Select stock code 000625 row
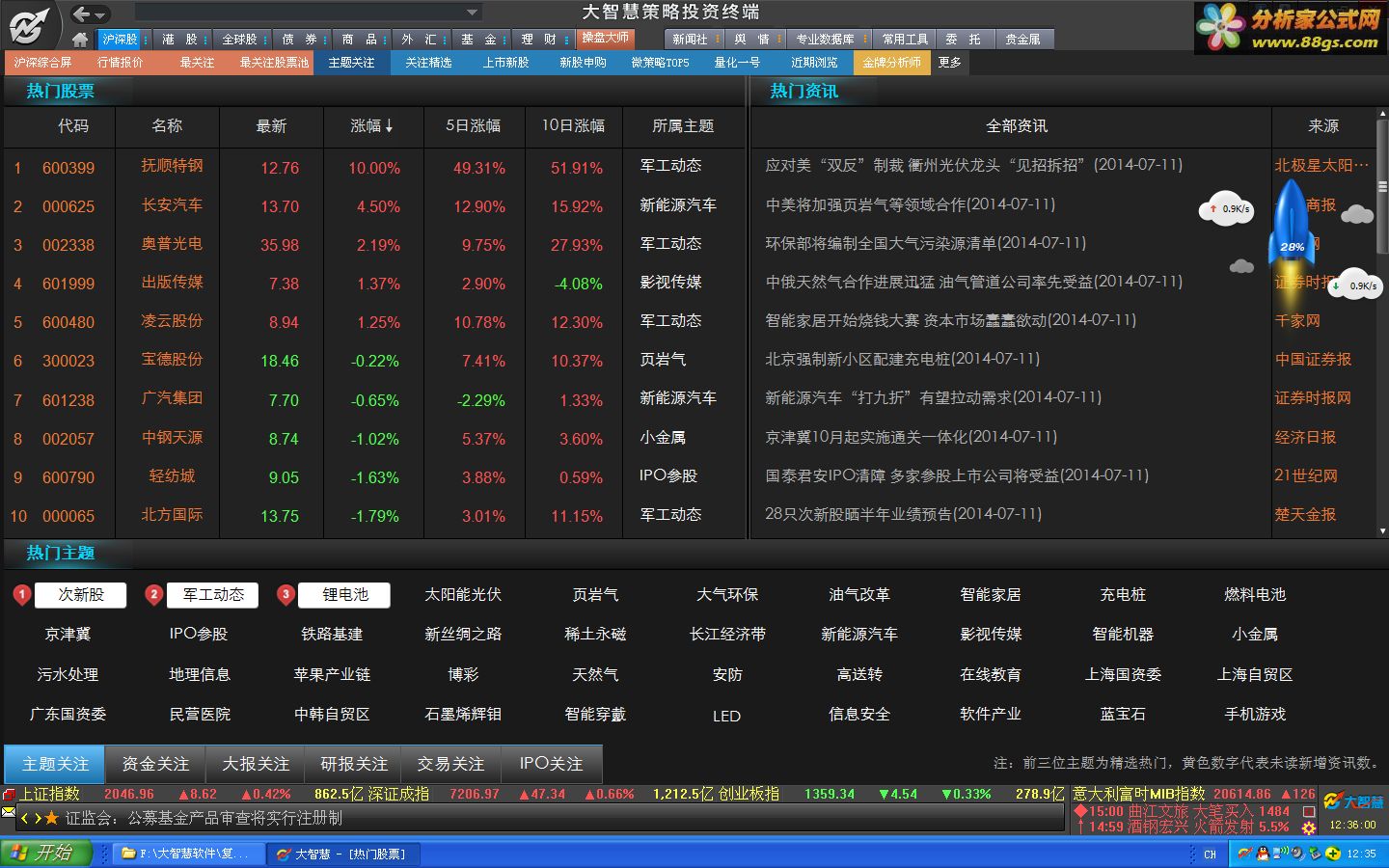The width and height of the screenshot is (1389, 868). [x=374, y=205]
